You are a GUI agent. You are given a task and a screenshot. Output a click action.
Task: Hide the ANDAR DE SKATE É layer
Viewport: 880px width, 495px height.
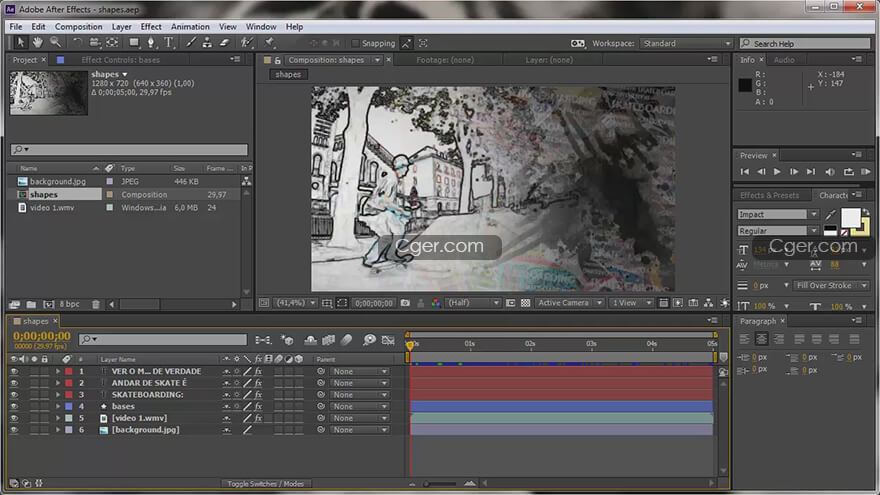click(x=14, y=383)
